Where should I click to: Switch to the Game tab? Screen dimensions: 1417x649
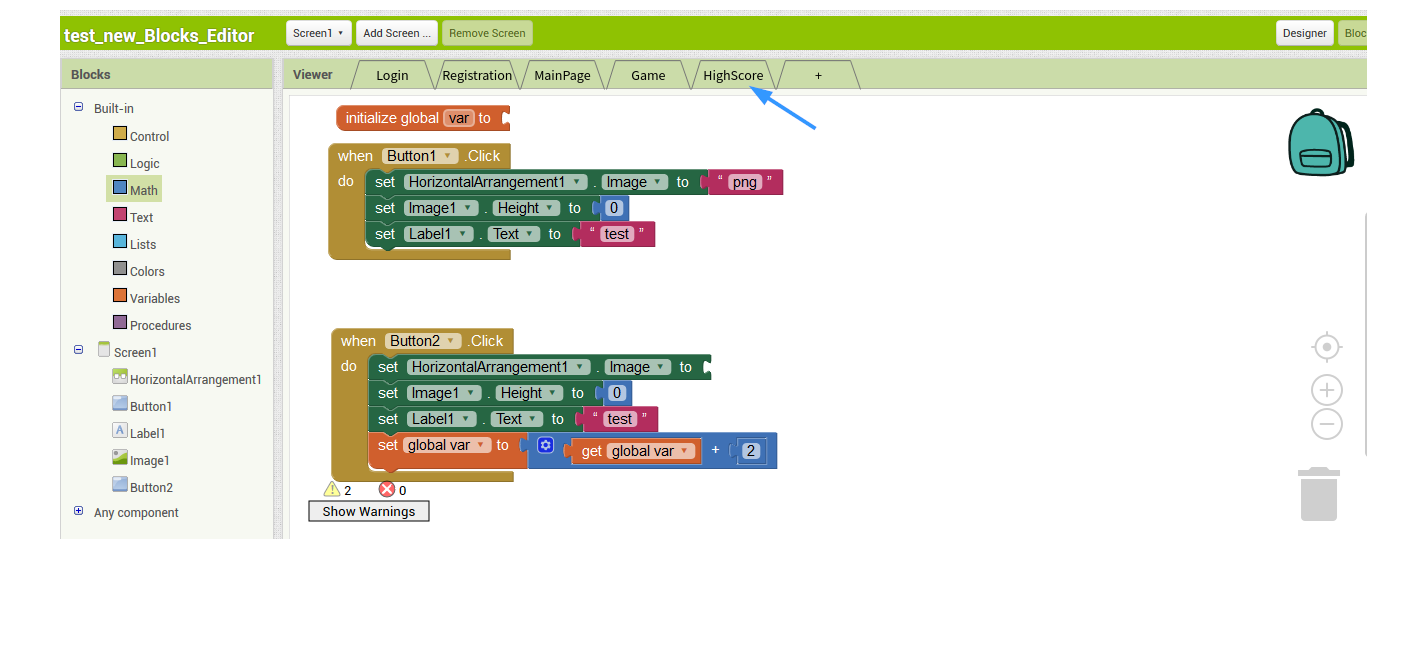click(x=648, y=75)
